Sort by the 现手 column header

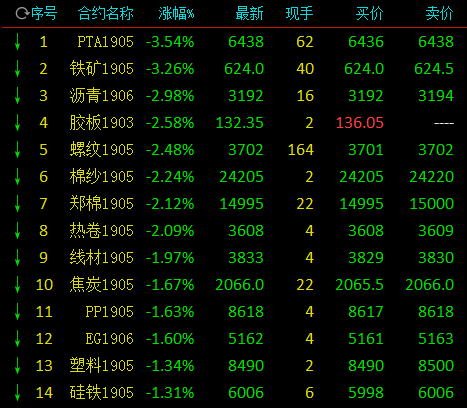(x=299, y=14)
